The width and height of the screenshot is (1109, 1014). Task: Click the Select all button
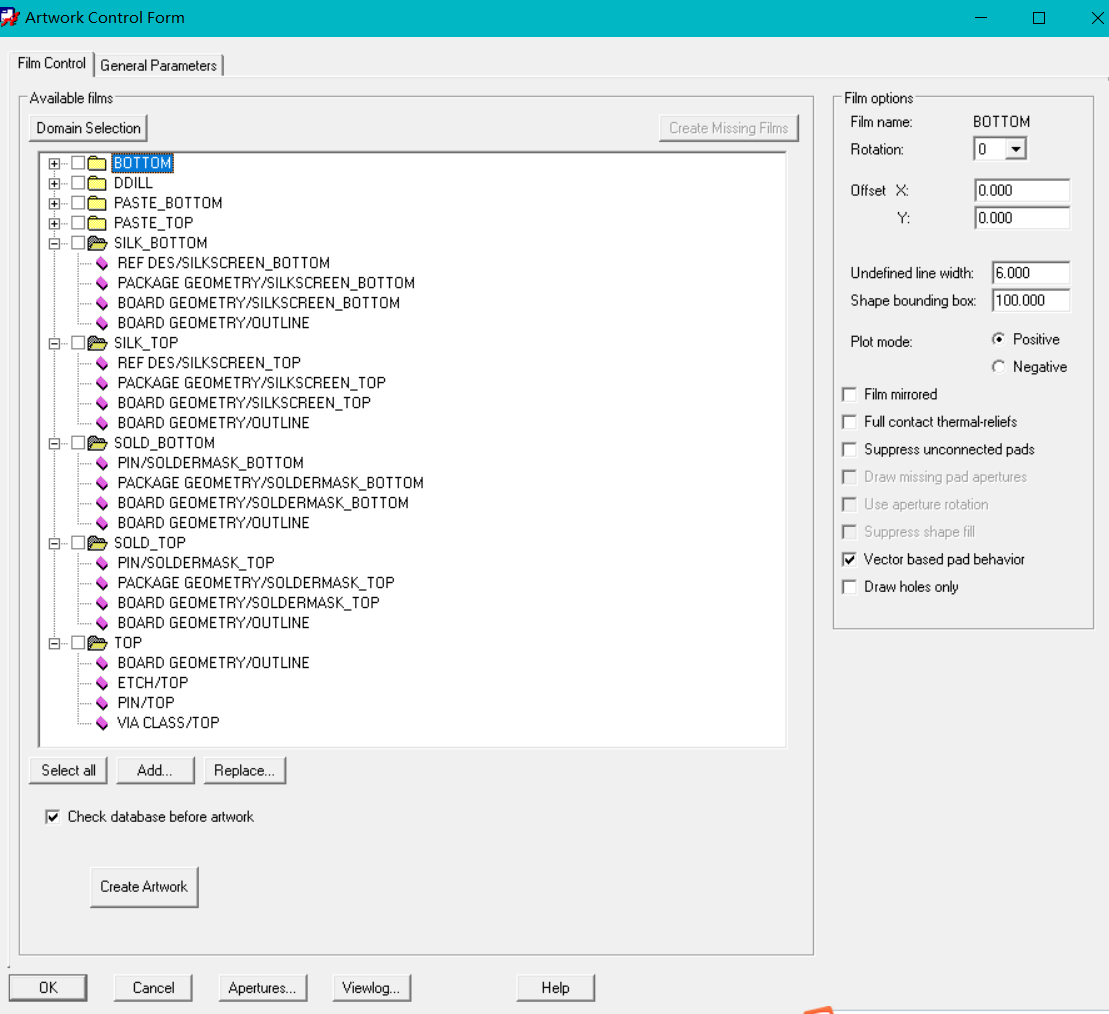tap(68, 770)
